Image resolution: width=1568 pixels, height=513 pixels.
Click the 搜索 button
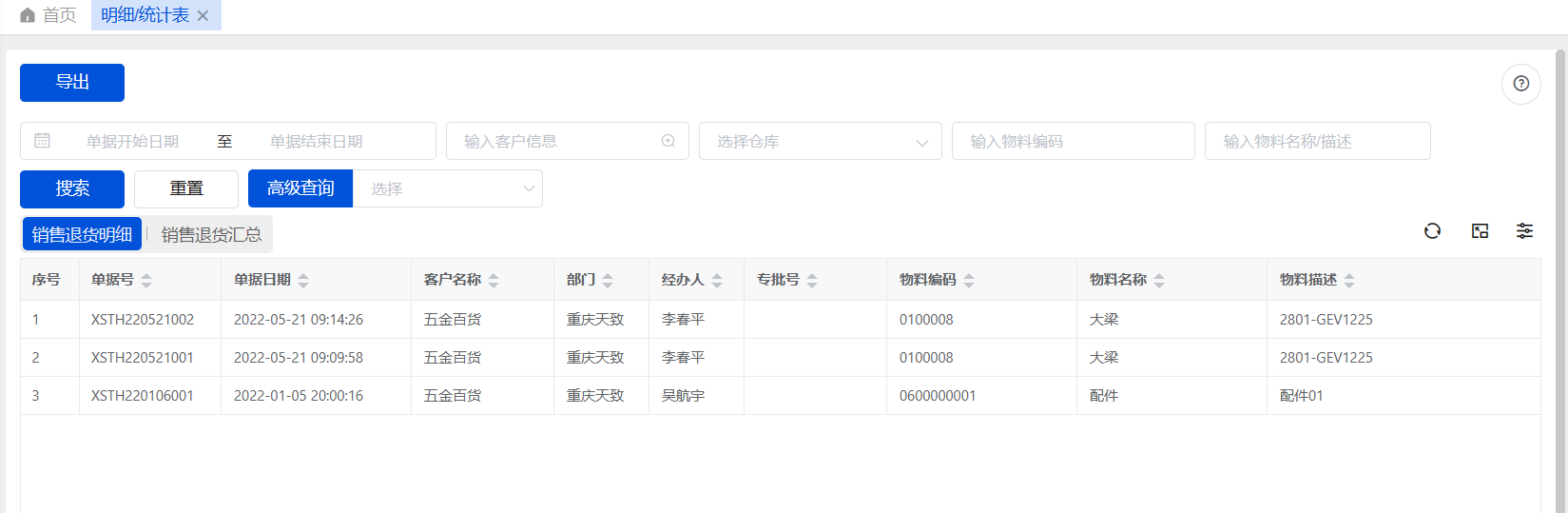(72, 189)
